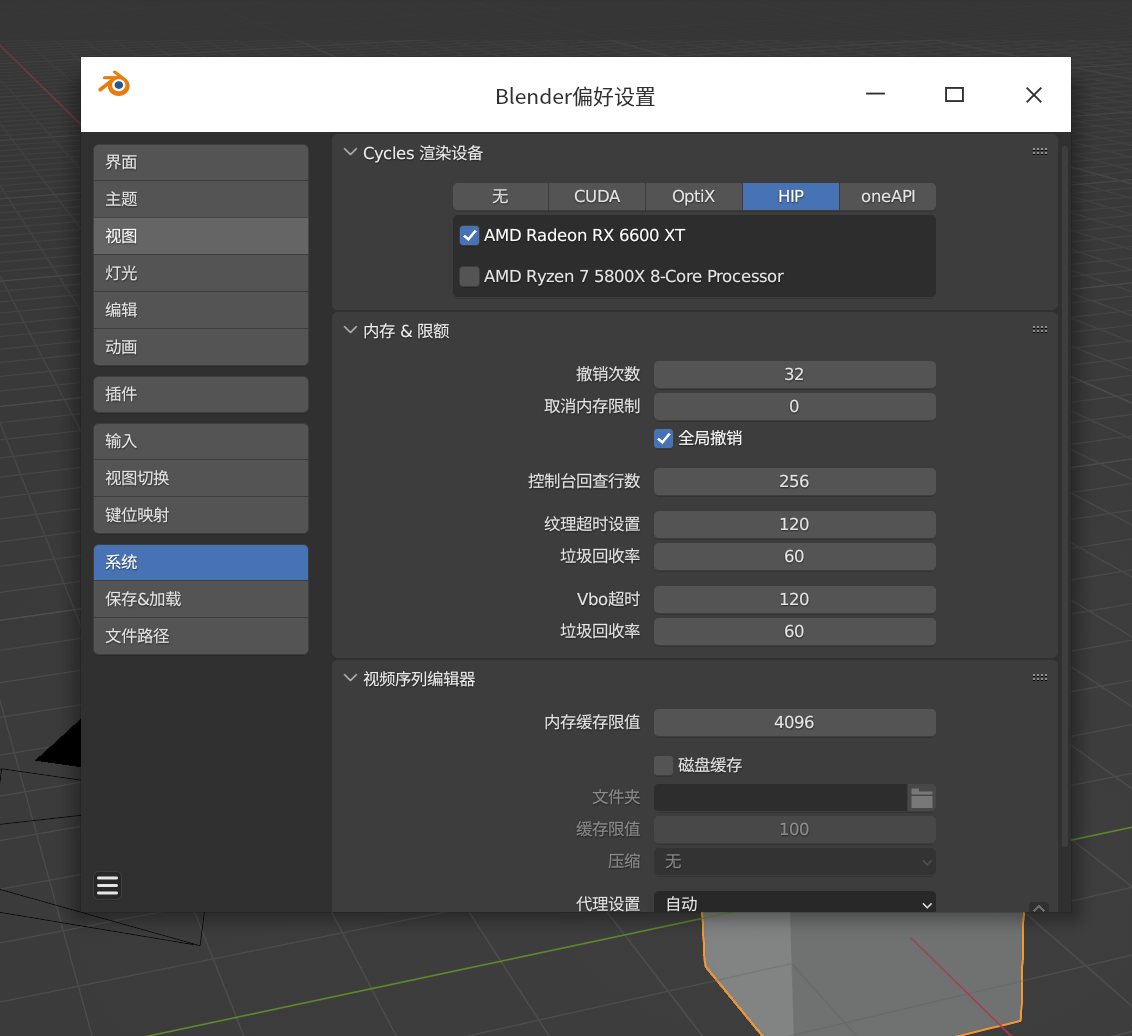Click the Blender logo in the title bar
1132x1036 pixels.
pos(113,84)
